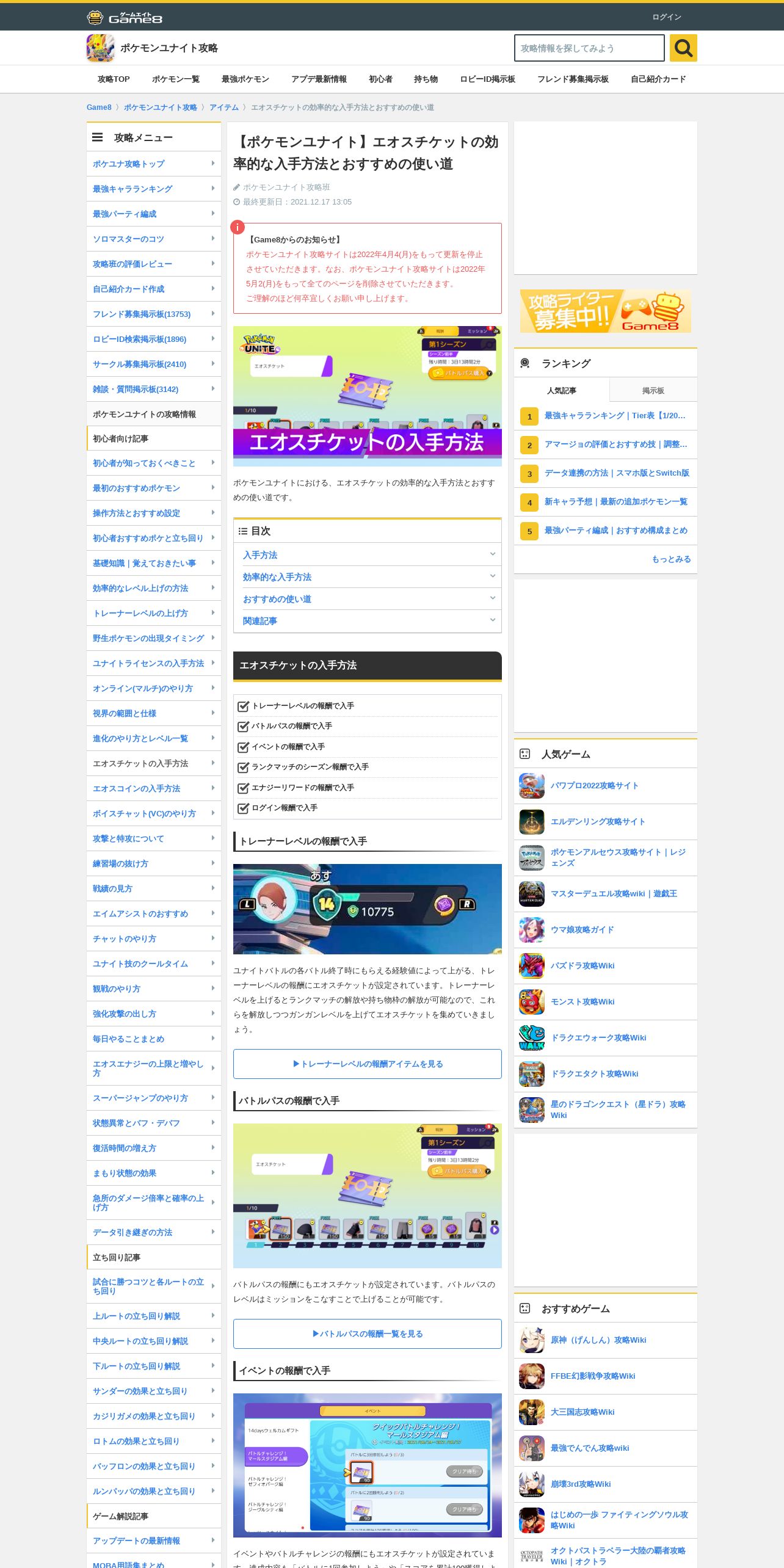The width and height of the screenshot is (784, 1568).
Task: Select the 人気記事 ranking tab
Action: click(x=562, y=390)
